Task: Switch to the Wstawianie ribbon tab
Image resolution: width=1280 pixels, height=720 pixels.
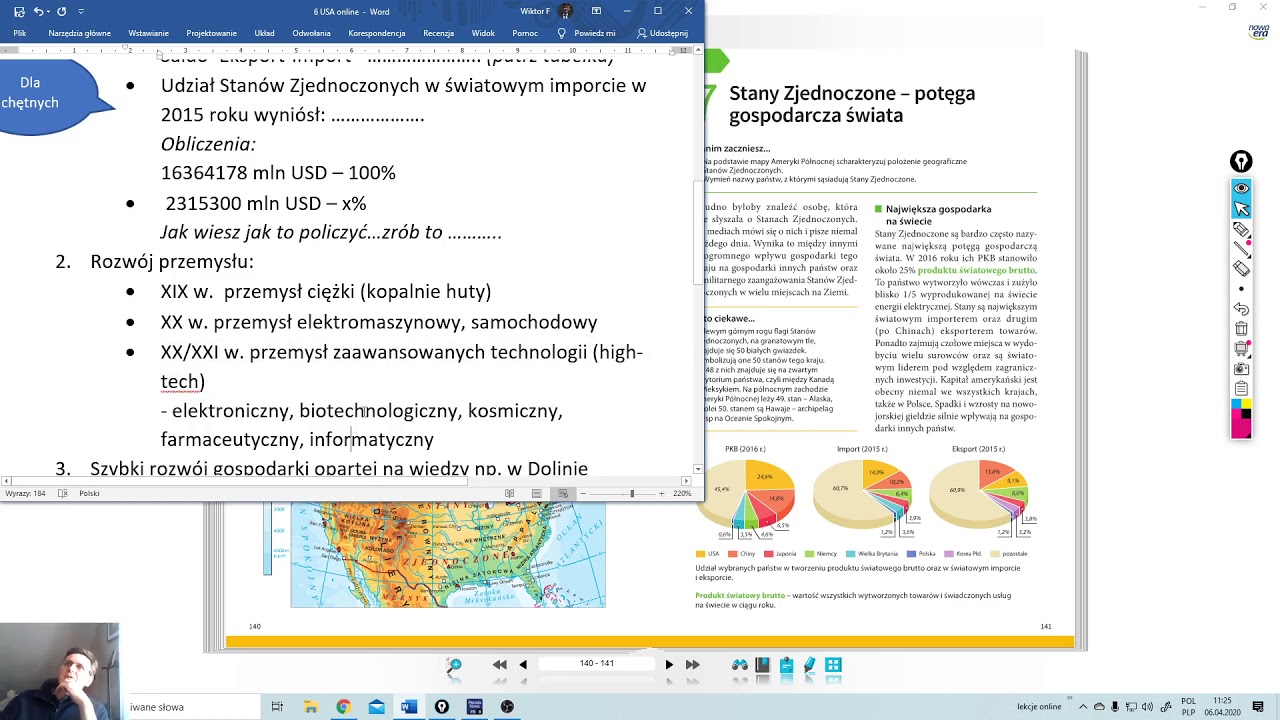Action: pos(148,33)
